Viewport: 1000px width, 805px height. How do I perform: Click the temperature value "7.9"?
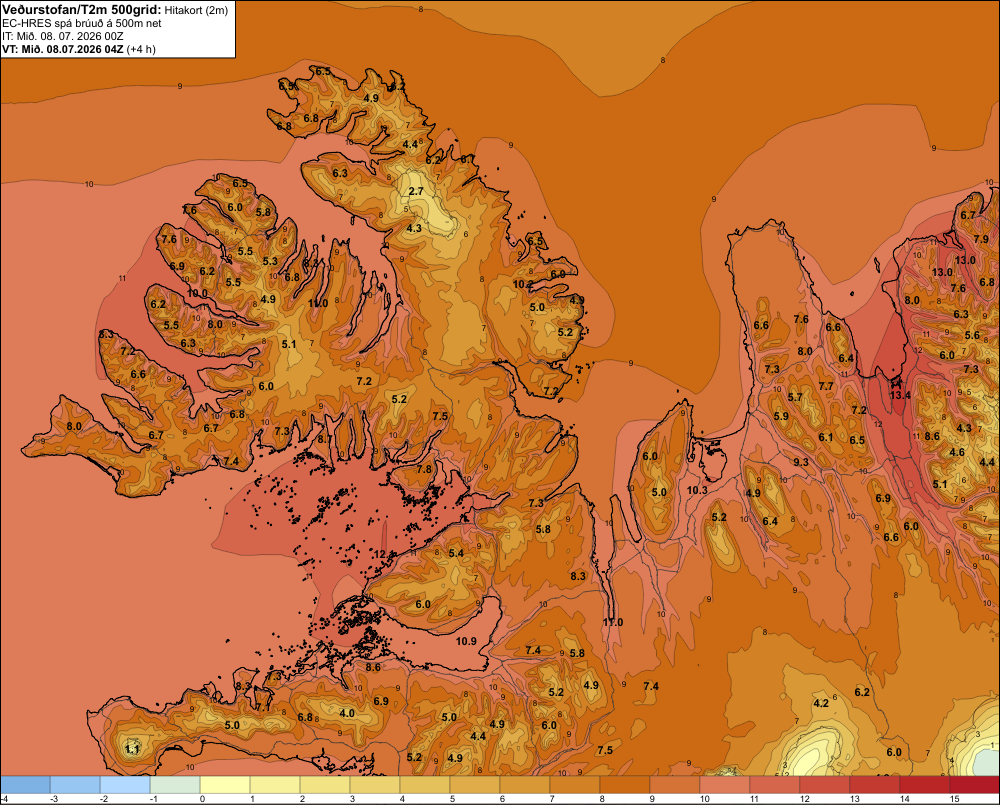tap(981, 240)
